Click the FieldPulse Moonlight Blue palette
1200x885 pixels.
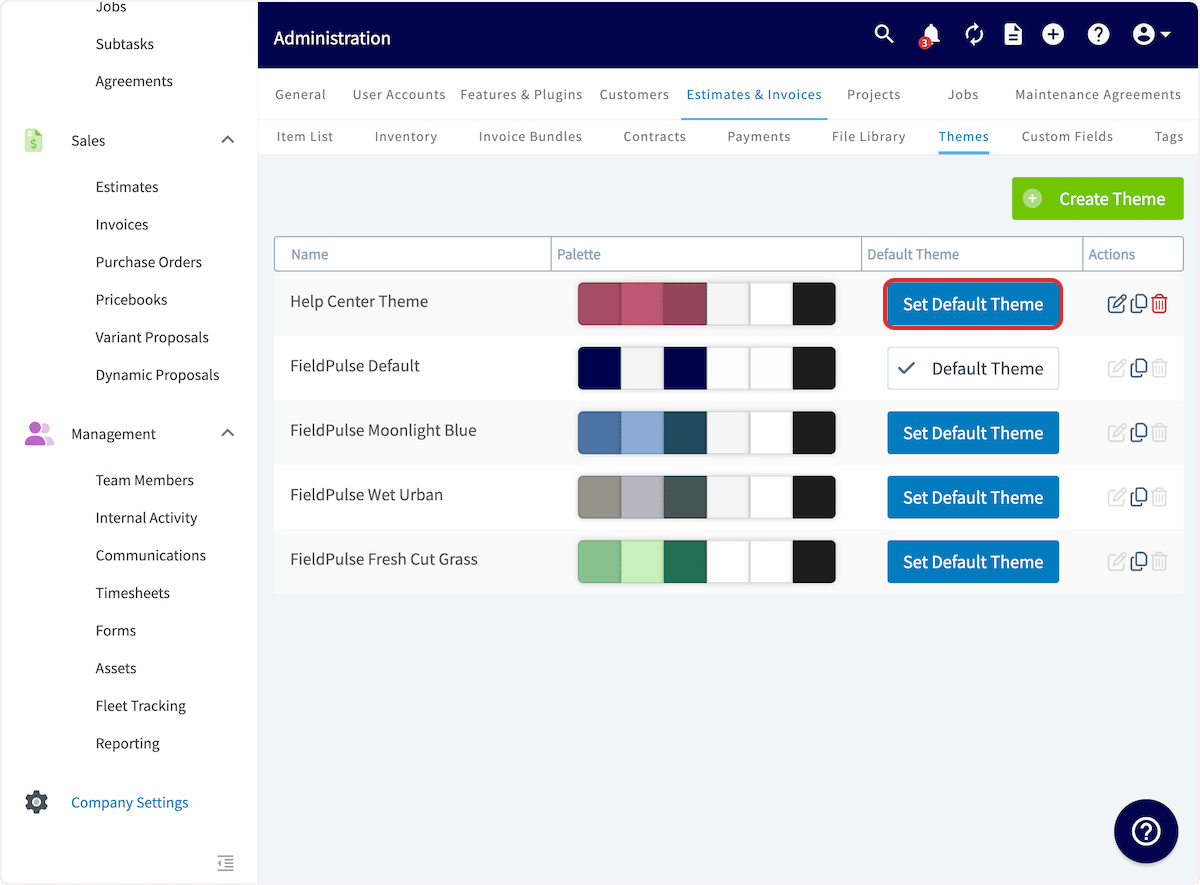click(706, 433)
